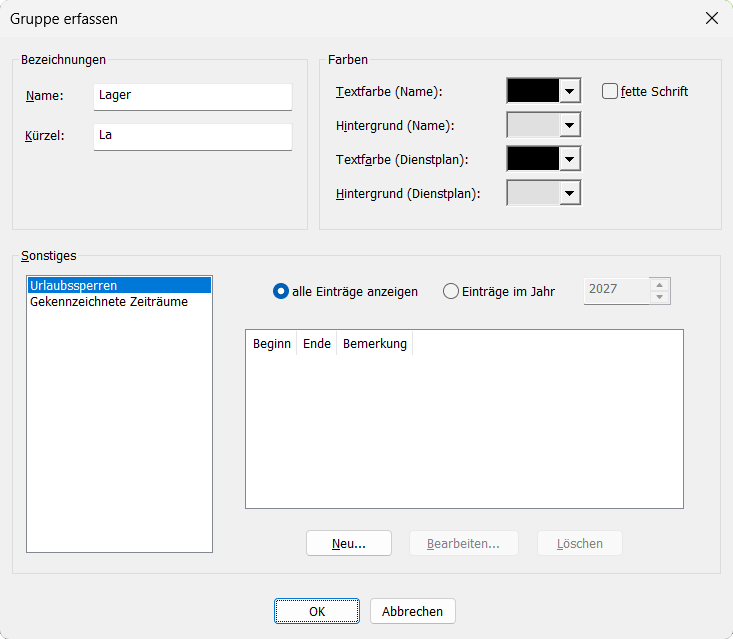Image resolution: width=733 pixels, height=639 pixels.
Task: Open Textfarbe (Dienstplan) dropdown arrow
Action: (x=569, y=159)
